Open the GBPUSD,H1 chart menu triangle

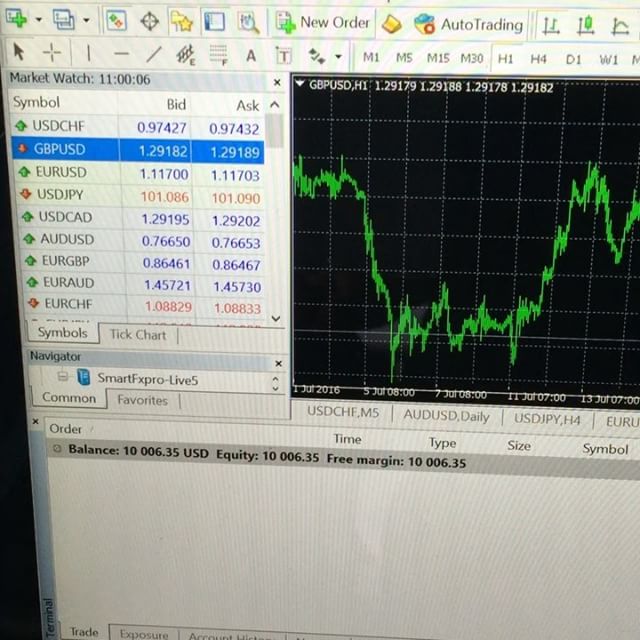(x=300, y=84)
